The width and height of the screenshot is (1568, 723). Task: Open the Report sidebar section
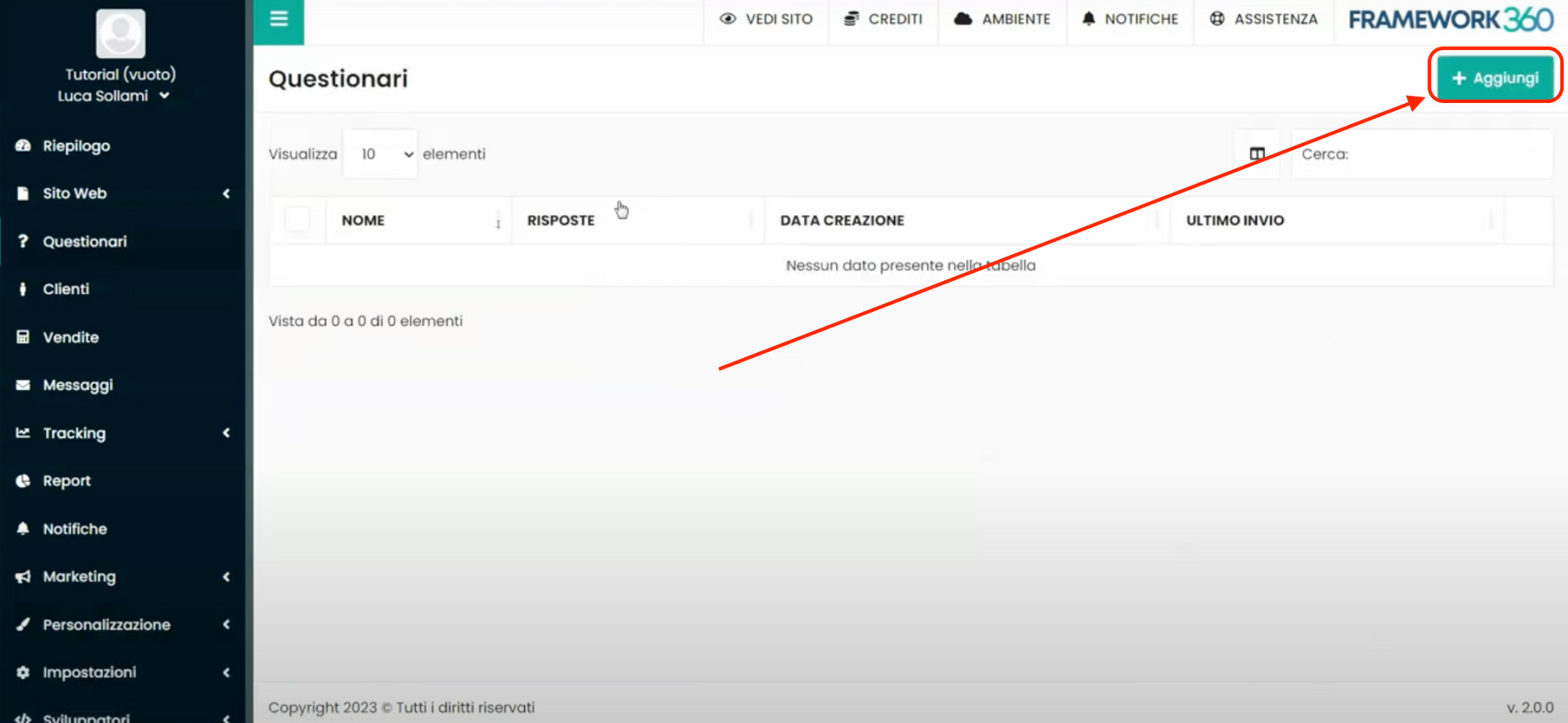coord(66,481)
